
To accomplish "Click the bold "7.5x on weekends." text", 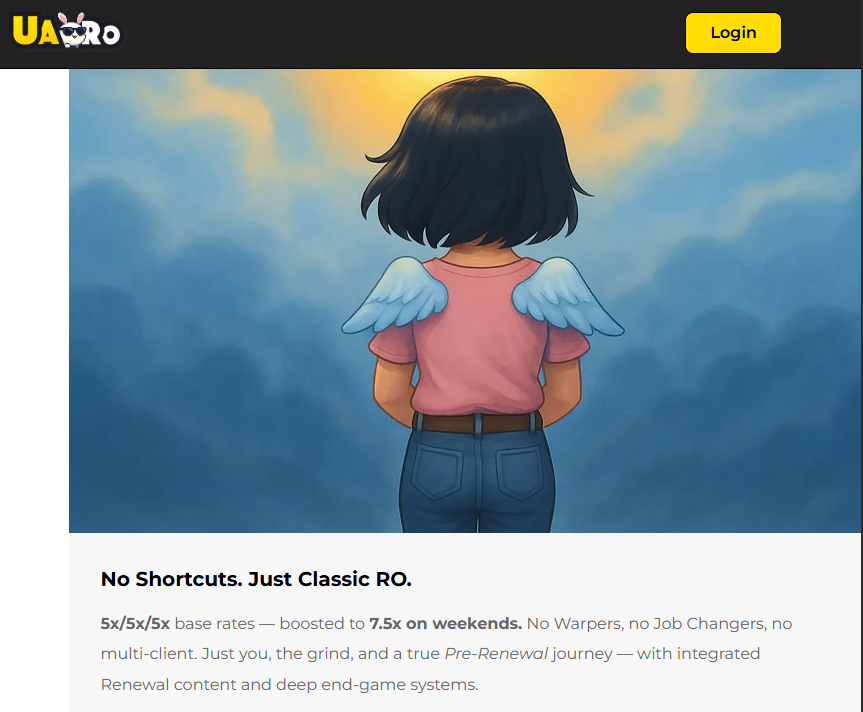I will (x=445, y=623).
